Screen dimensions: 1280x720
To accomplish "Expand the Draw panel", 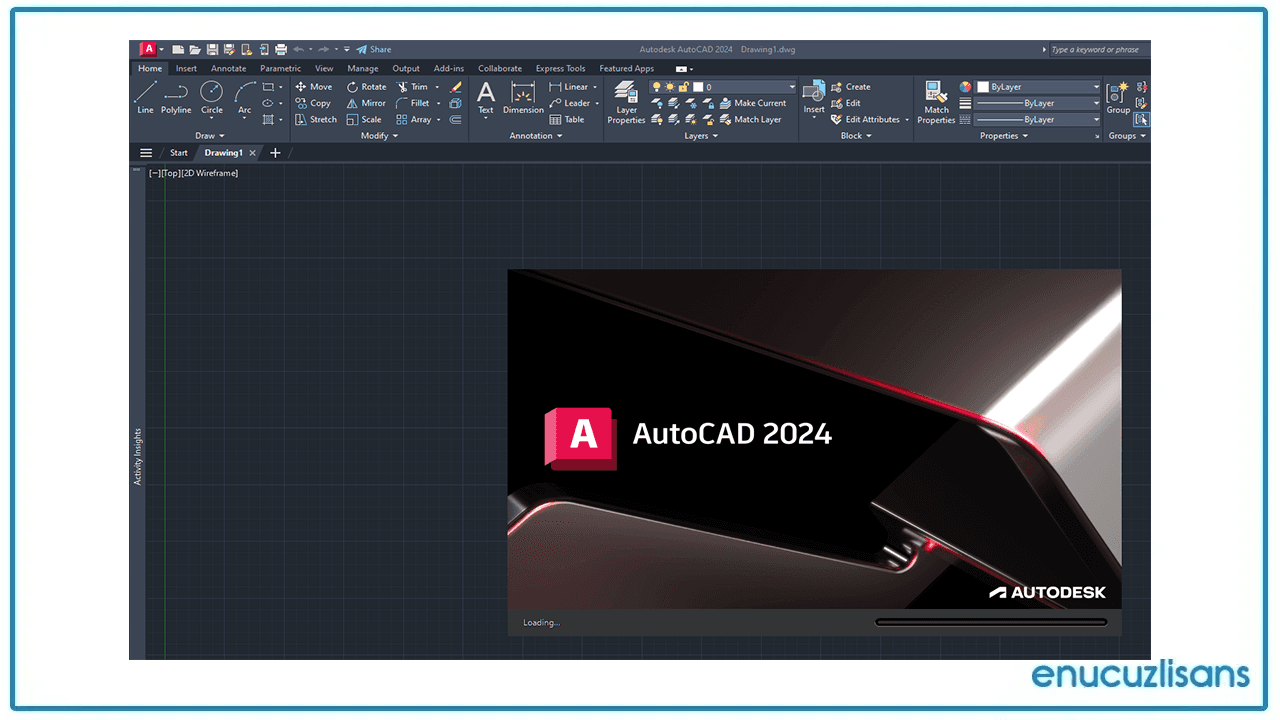I will (x=210, y=135).
